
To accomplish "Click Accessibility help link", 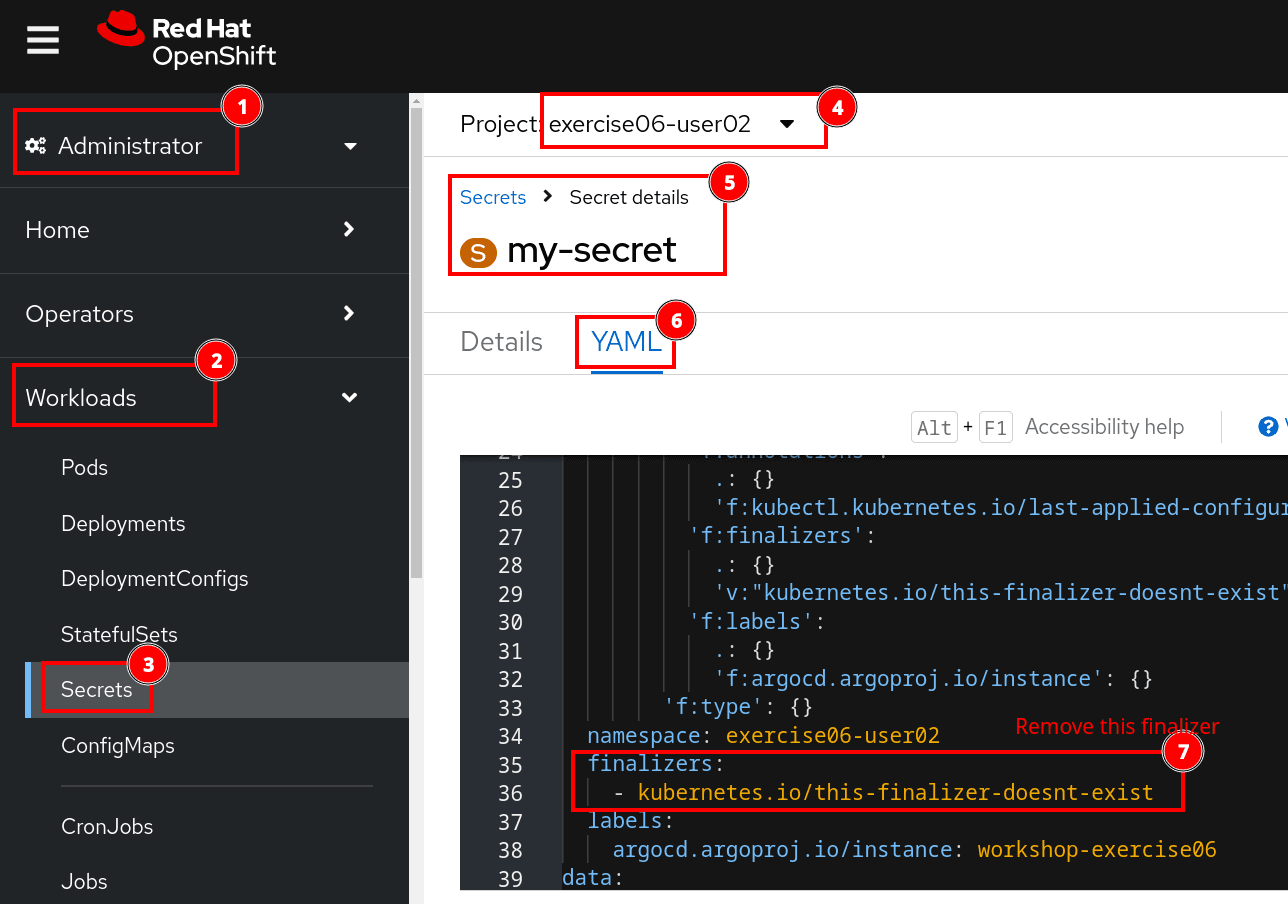I will tap(1104, 427).
